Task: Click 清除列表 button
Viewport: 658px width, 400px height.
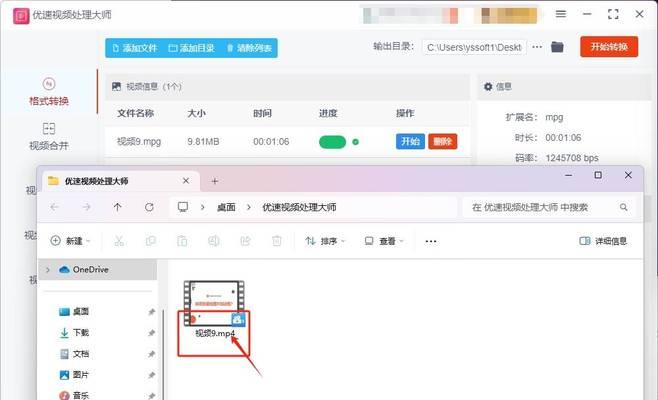Action: click(x=249, y=48)
